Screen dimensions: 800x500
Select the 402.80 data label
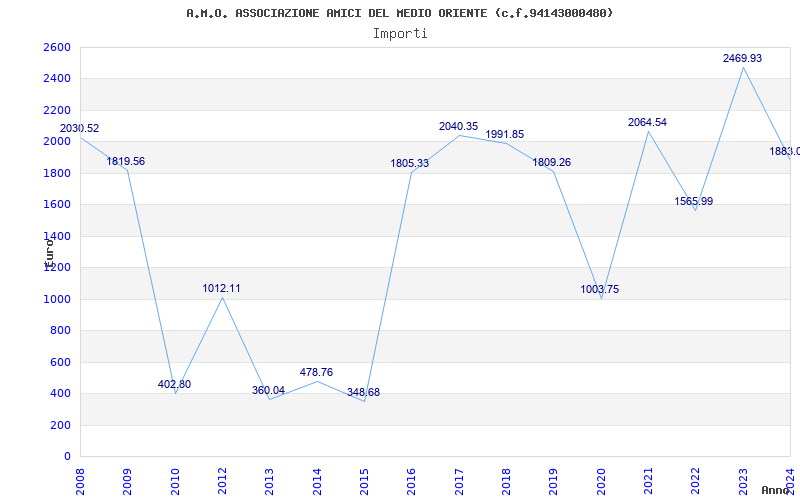(174, 385)
